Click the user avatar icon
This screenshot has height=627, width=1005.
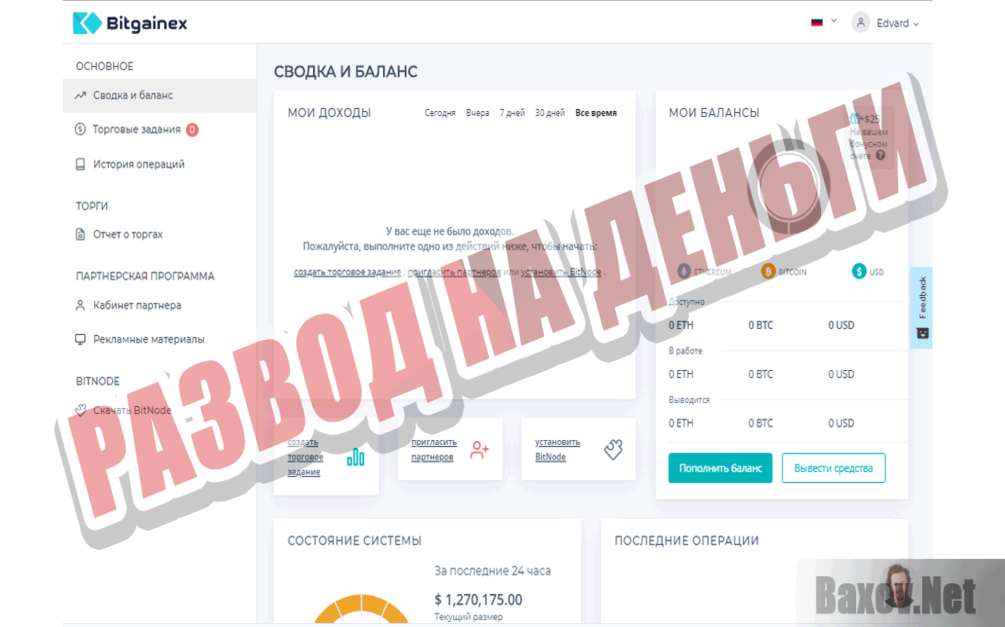click(860, 22)
